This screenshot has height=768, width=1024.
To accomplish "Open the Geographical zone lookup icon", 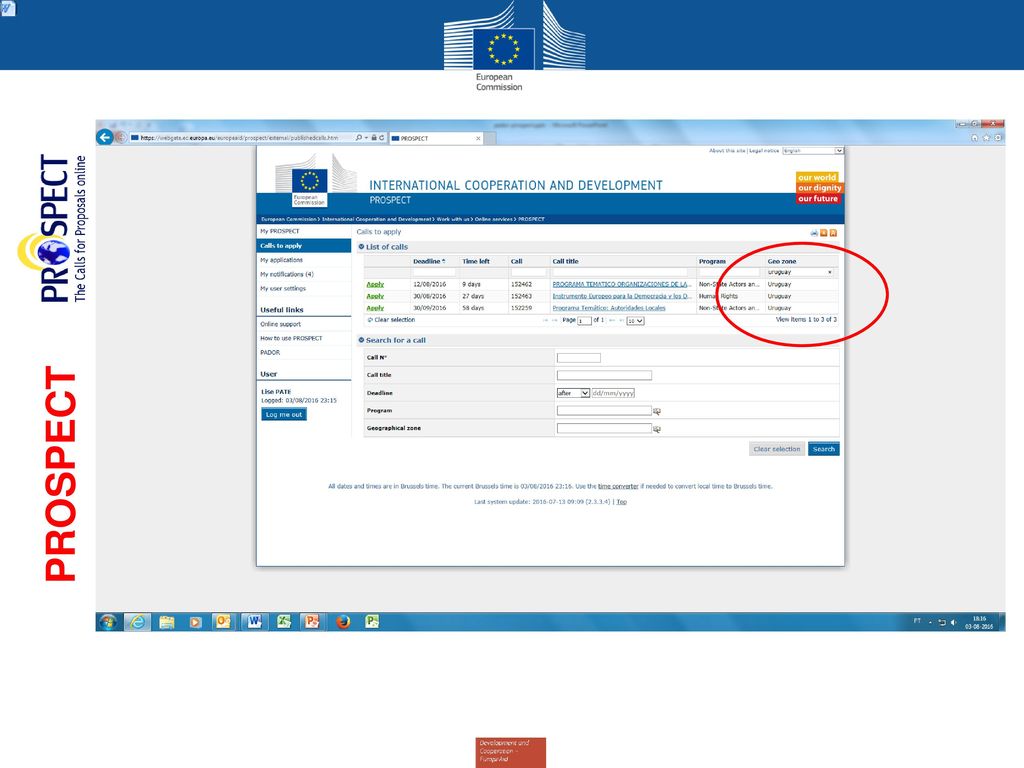I will pos(657,429).
